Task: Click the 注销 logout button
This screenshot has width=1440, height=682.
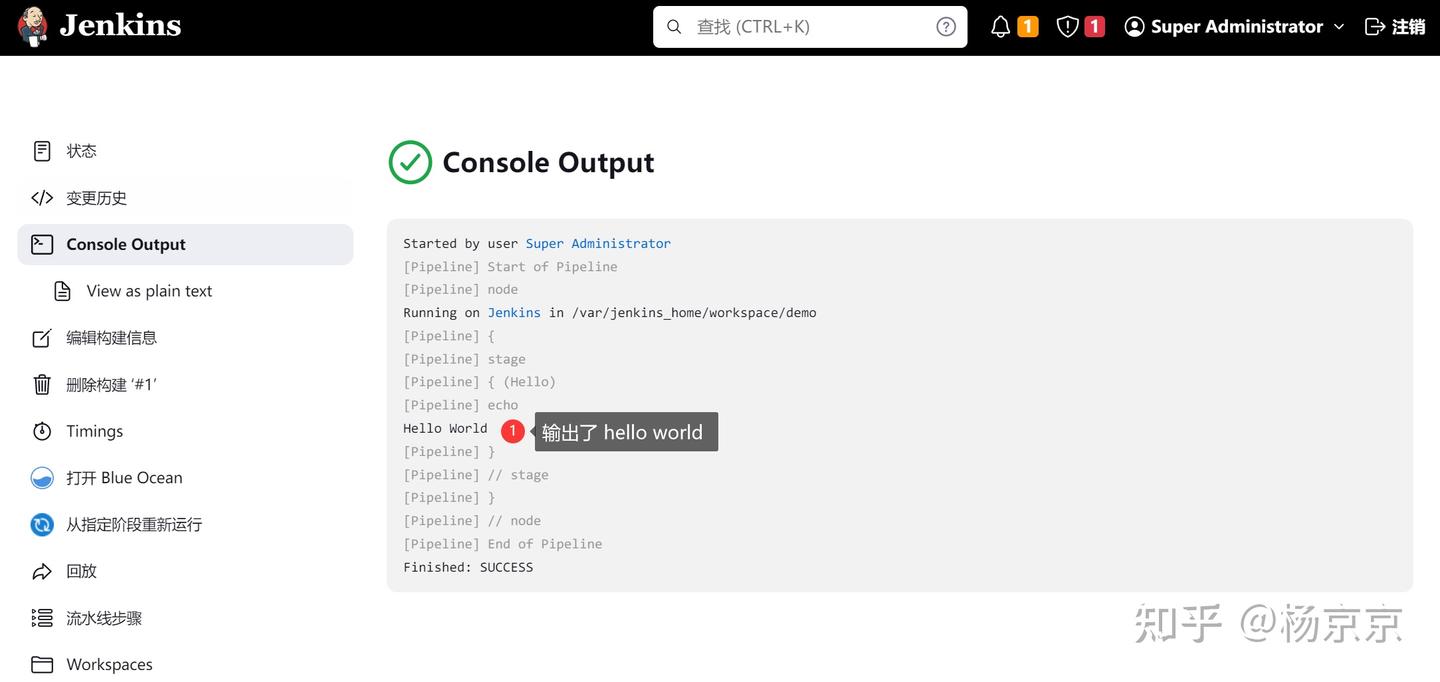Action: pos(1395,27)
